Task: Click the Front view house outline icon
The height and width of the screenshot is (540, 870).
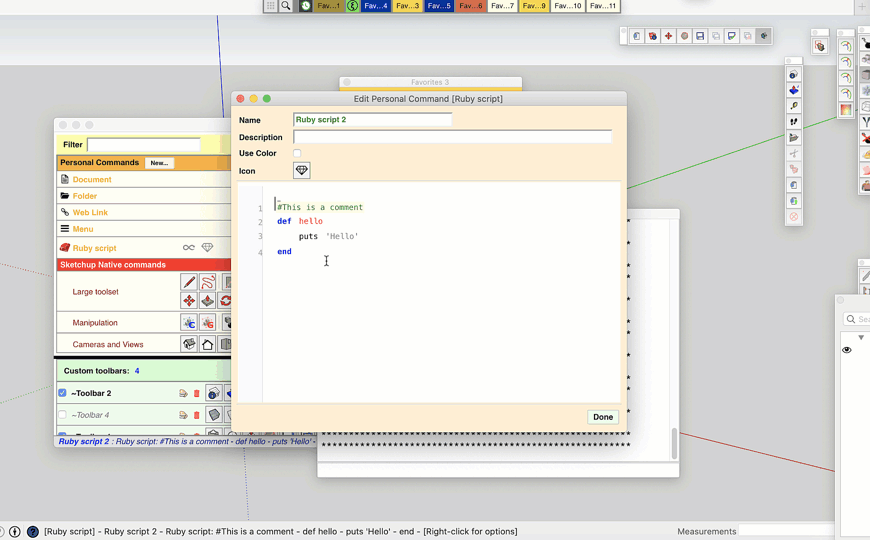Action: [x=208, y=344]
